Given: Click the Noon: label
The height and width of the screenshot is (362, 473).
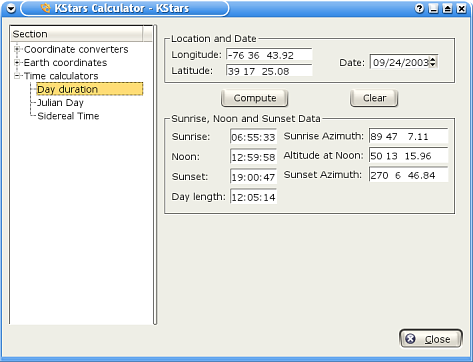Looking at the screenshot, I should coord(186,157).
